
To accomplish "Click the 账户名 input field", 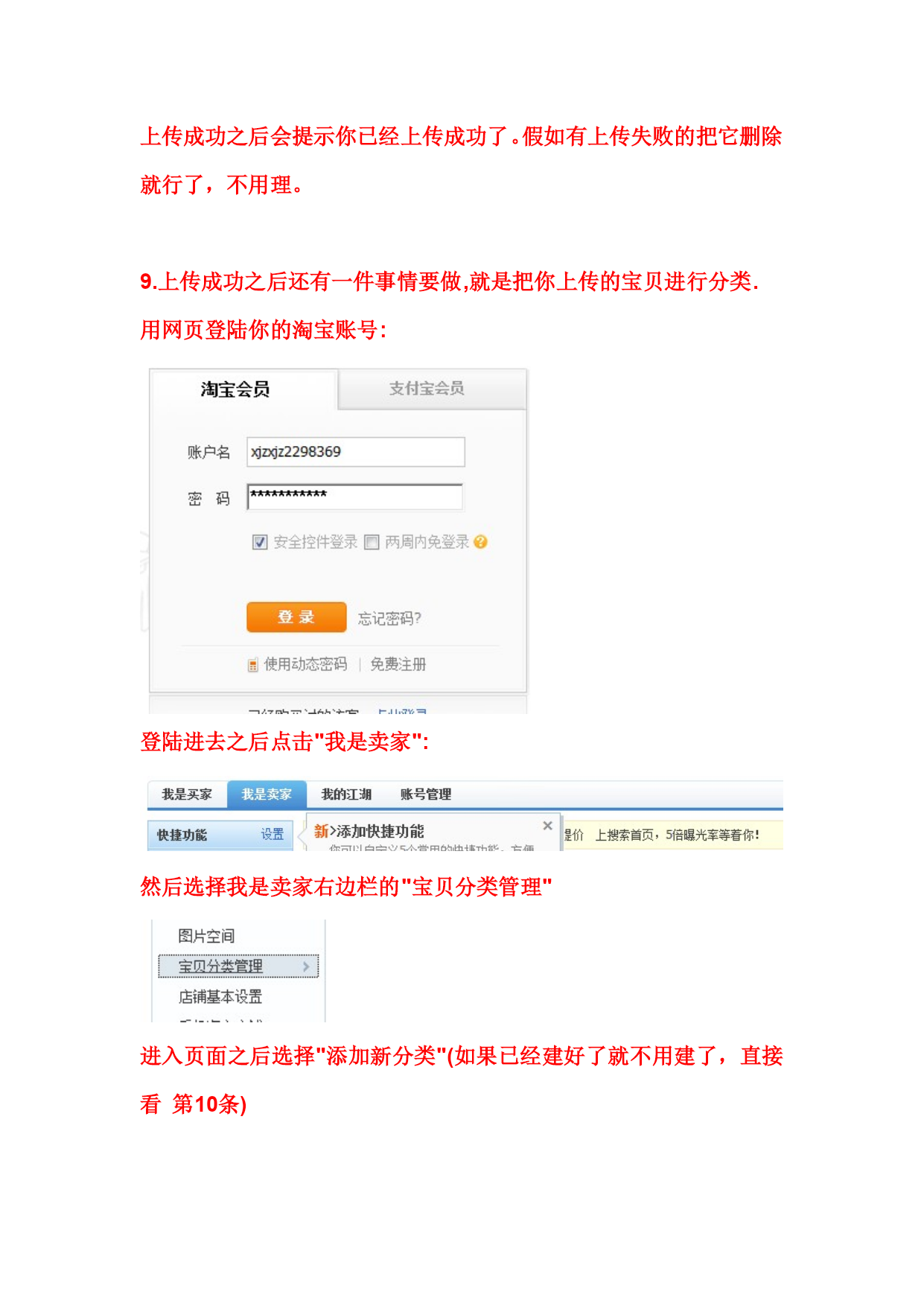I will [356, 452].
